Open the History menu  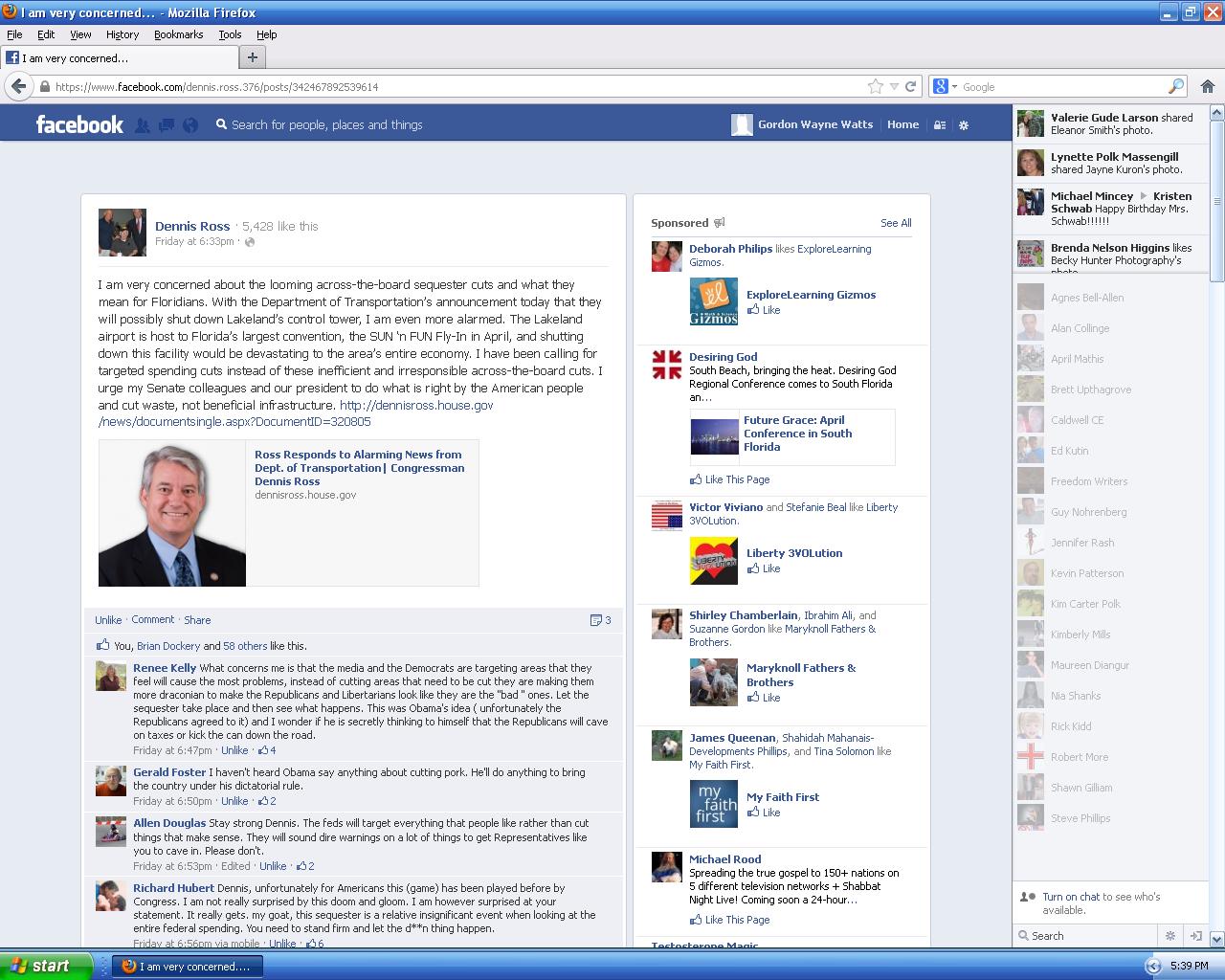(122, 34)
